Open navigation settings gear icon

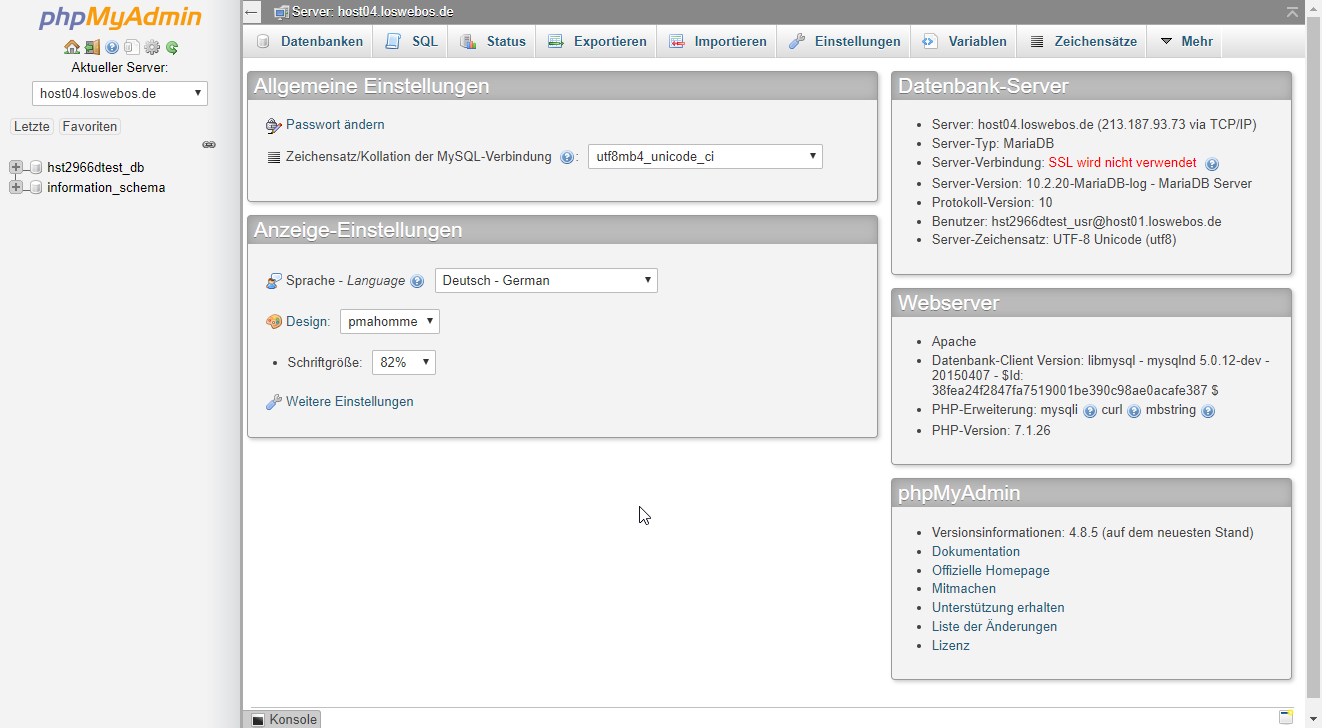(x=152, y=47)
